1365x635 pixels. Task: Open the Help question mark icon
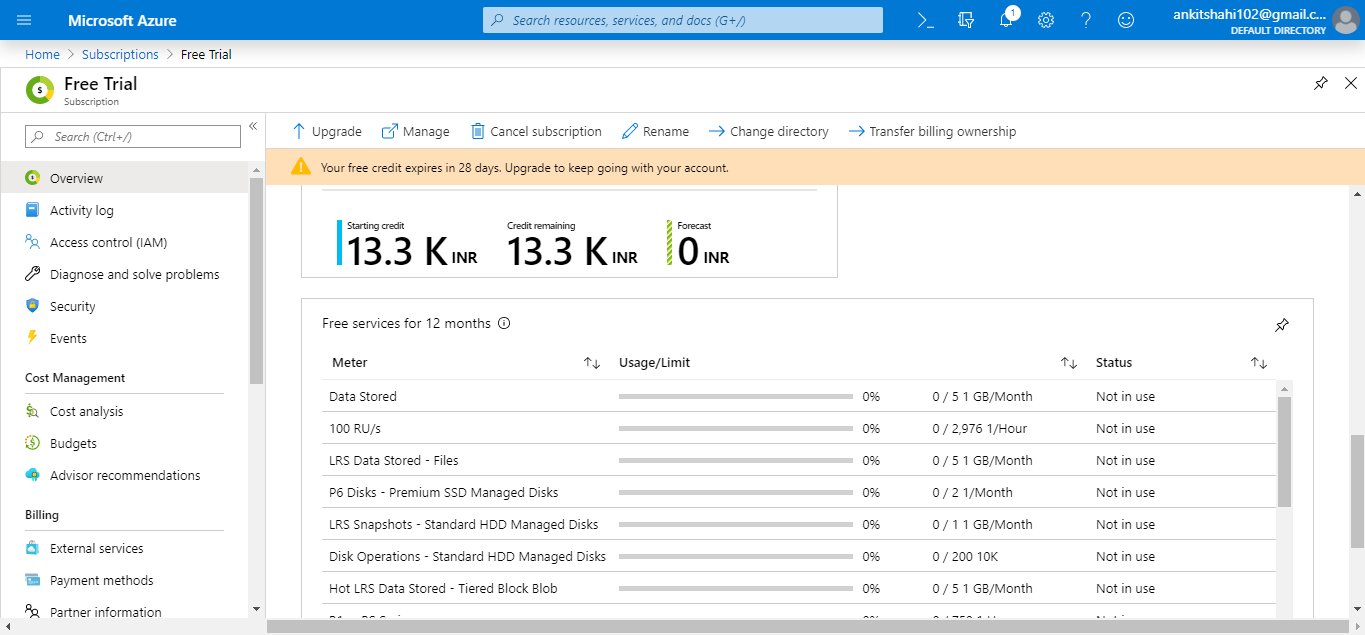click(x=1086, y=20)
